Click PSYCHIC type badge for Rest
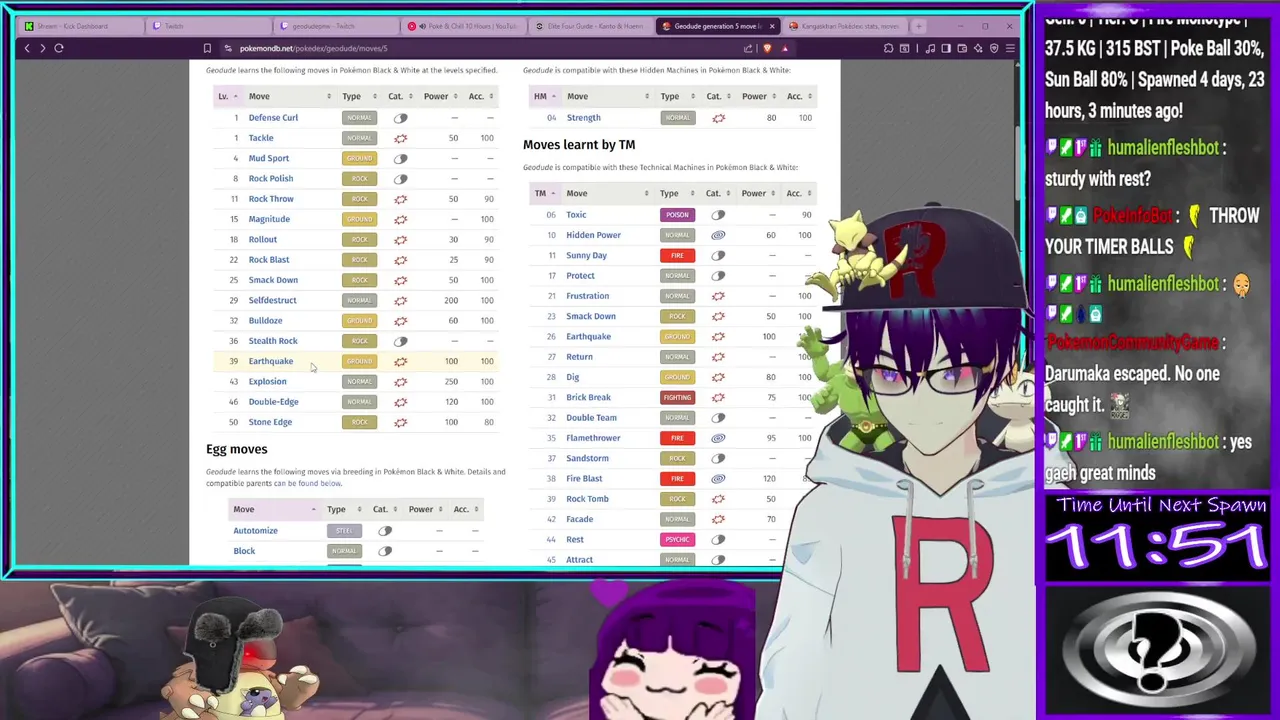The width and height of the screenshot is (1280, 720). [x=677, y=539]
